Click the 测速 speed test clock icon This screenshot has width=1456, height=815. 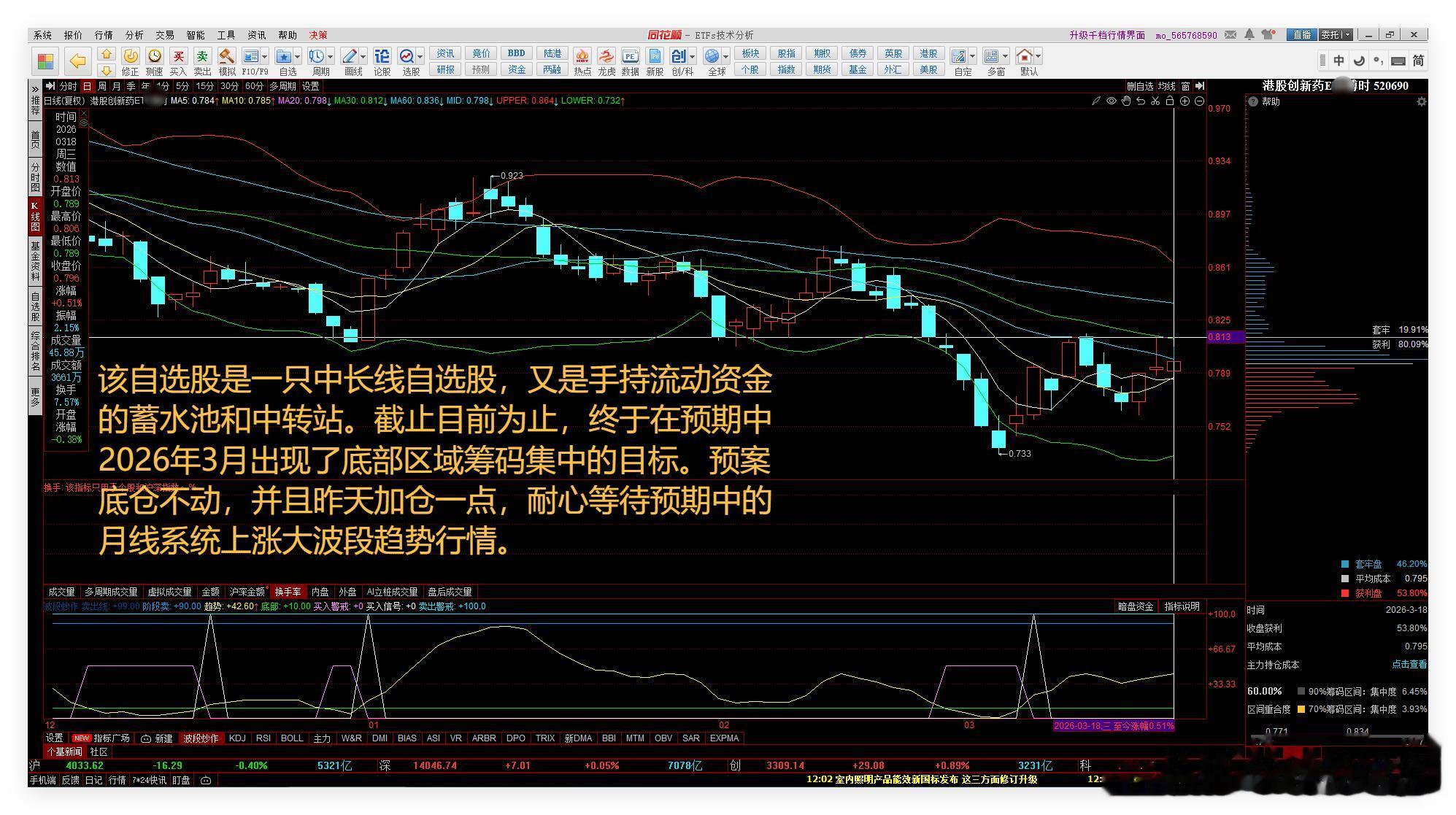point(154,57)
